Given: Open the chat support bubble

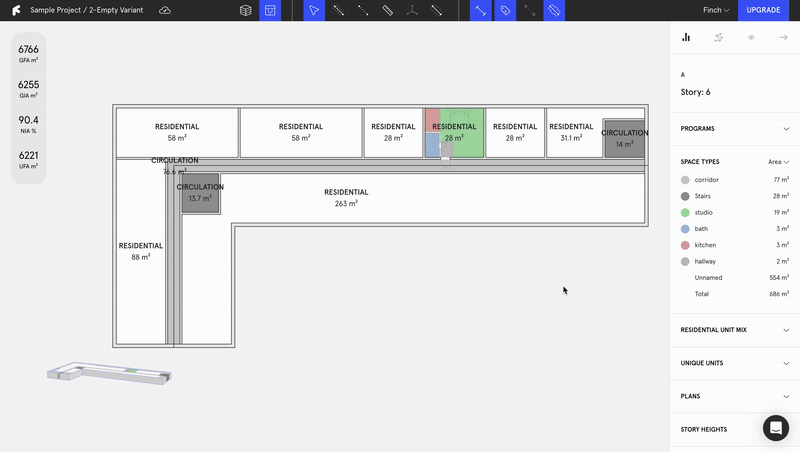Looking at the screenshot, I should pyautogui.click(x=775, y=428).
